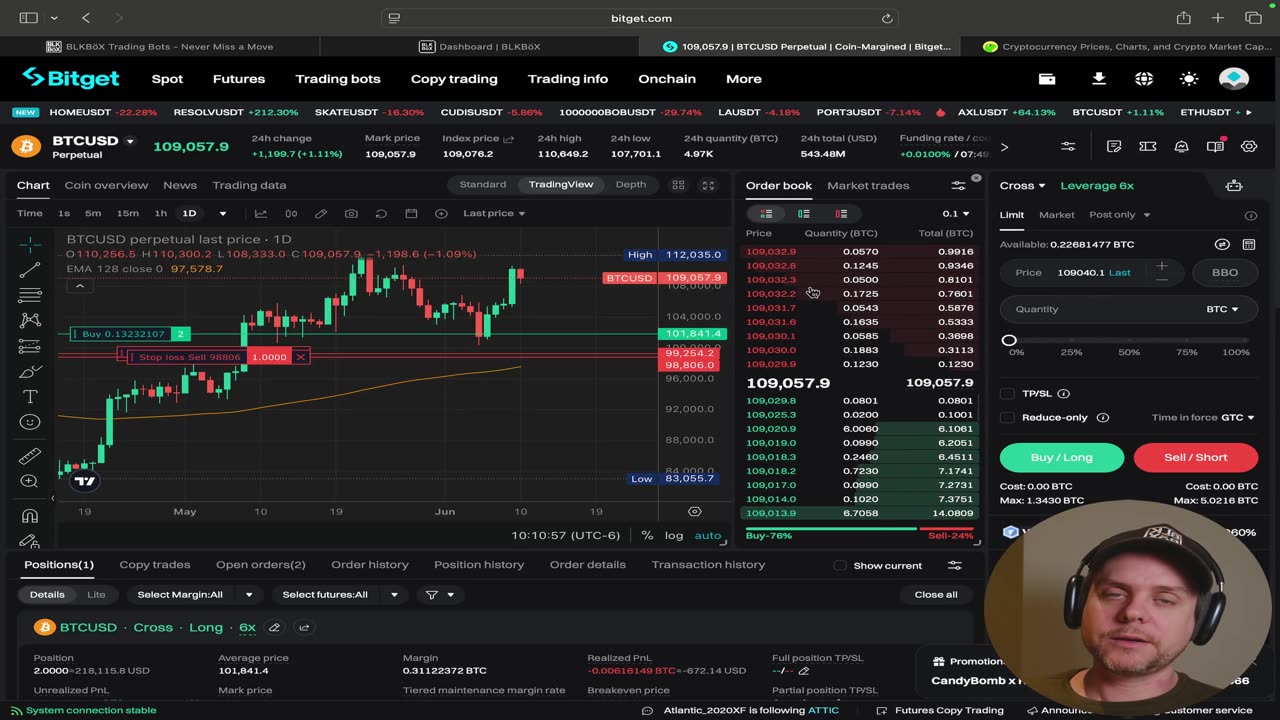Click the Buy / Long button
Viewport: 1280px width, 720px height.
pyautogui.click(x=1062, y=457)
